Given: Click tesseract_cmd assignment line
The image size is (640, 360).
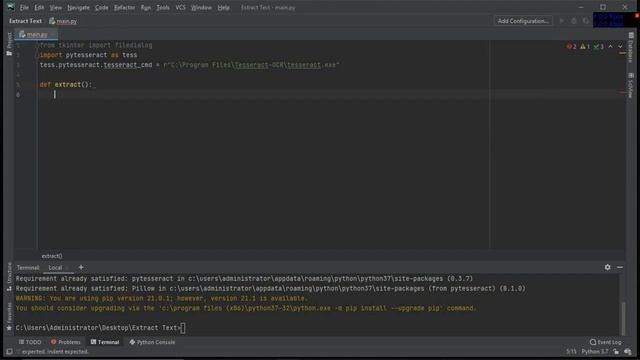Looking at the screenshot, I should [189, 65].
